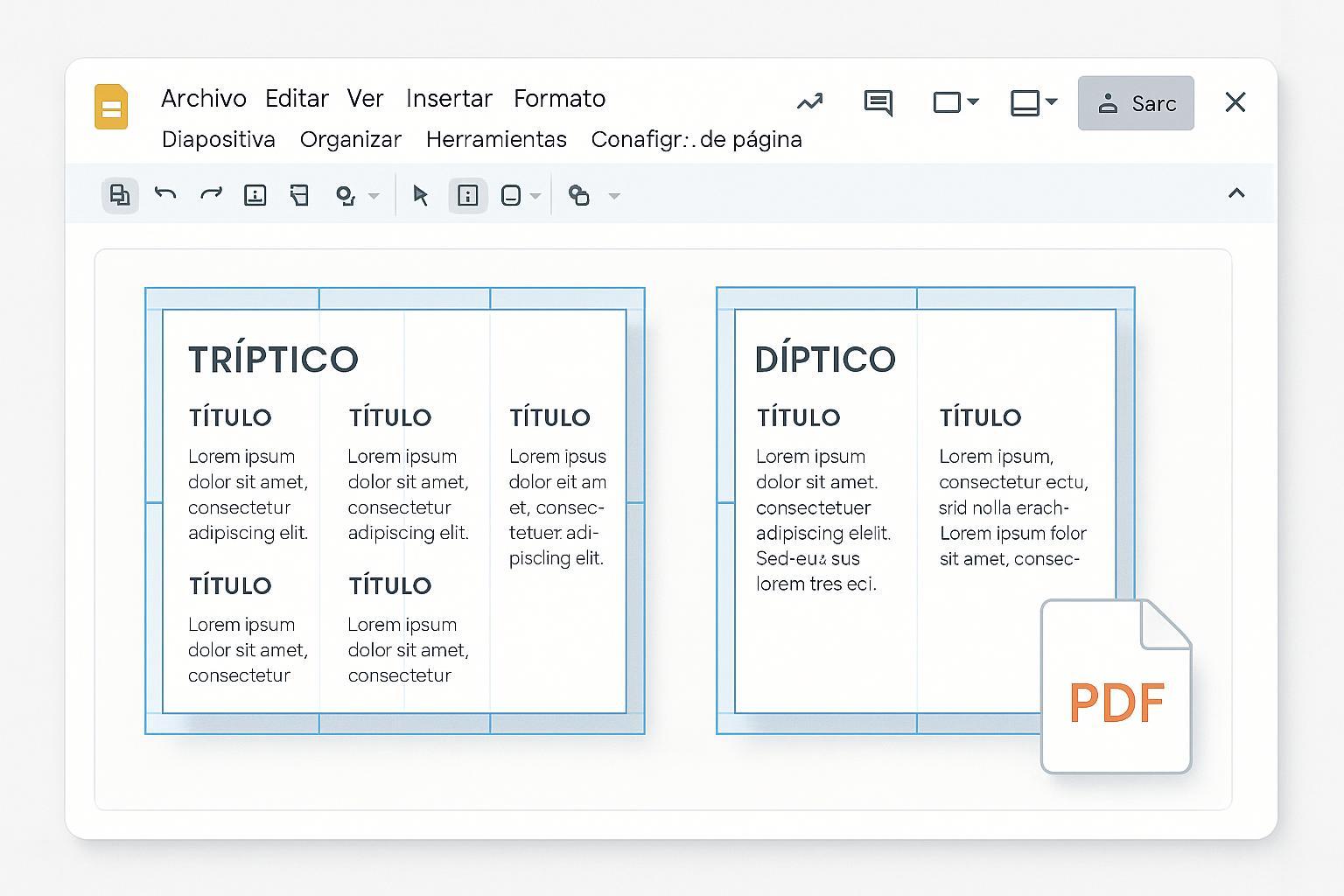Click the undo arrow icon

coord(165,194)
